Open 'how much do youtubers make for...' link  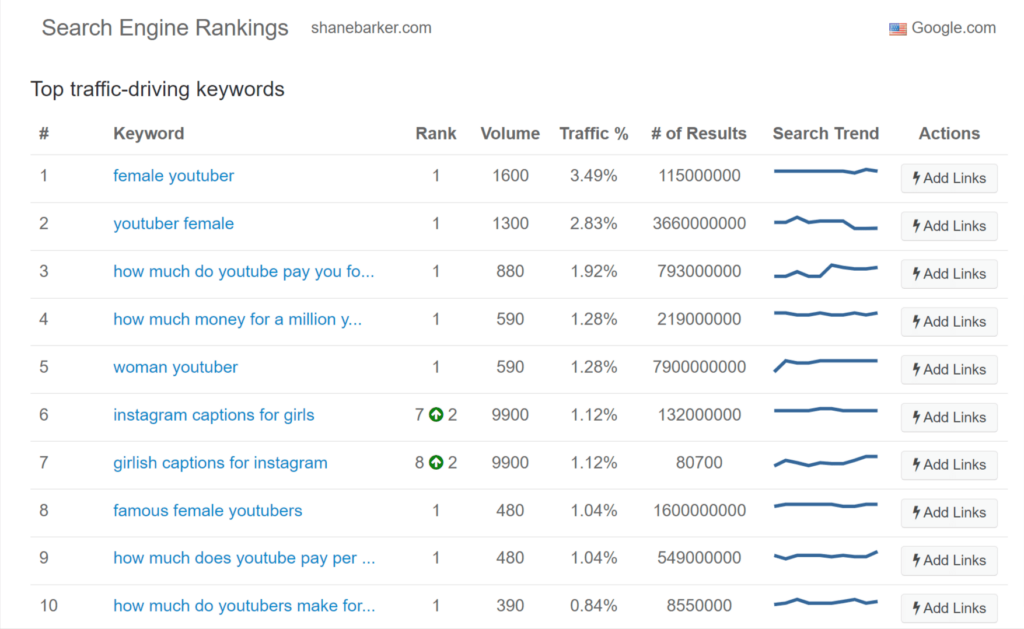click(244, 605)
